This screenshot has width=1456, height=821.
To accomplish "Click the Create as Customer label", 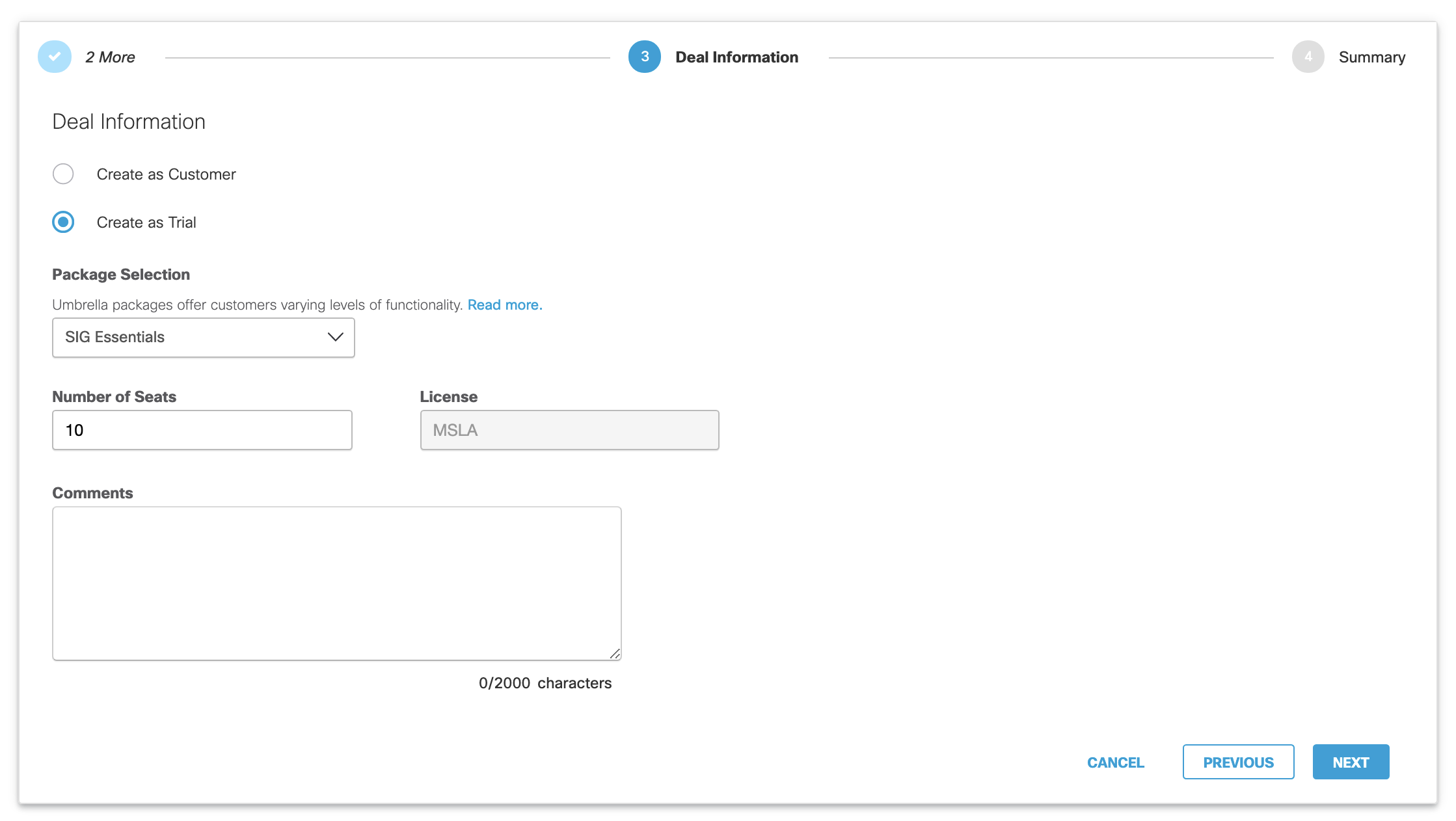I will 166,174.
